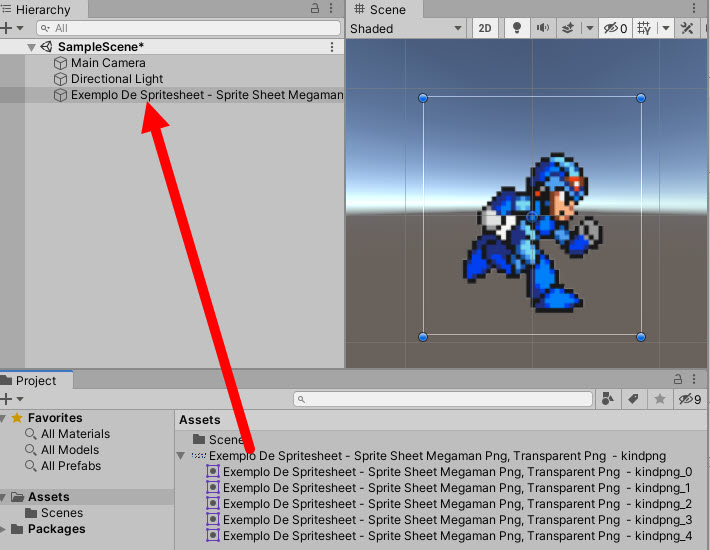Click Search by Label tag icon
Image resolution: width=710 pixels, height=550 pixels.
click(x=633, y=399)
